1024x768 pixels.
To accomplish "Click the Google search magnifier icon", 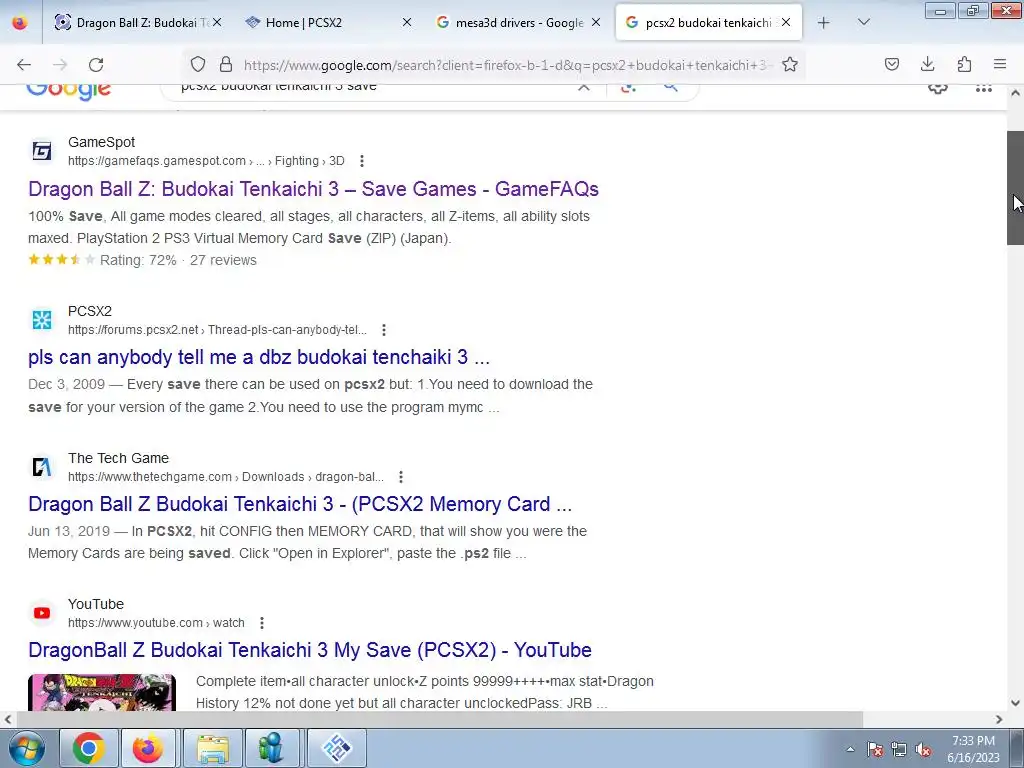I will point(671,87).
